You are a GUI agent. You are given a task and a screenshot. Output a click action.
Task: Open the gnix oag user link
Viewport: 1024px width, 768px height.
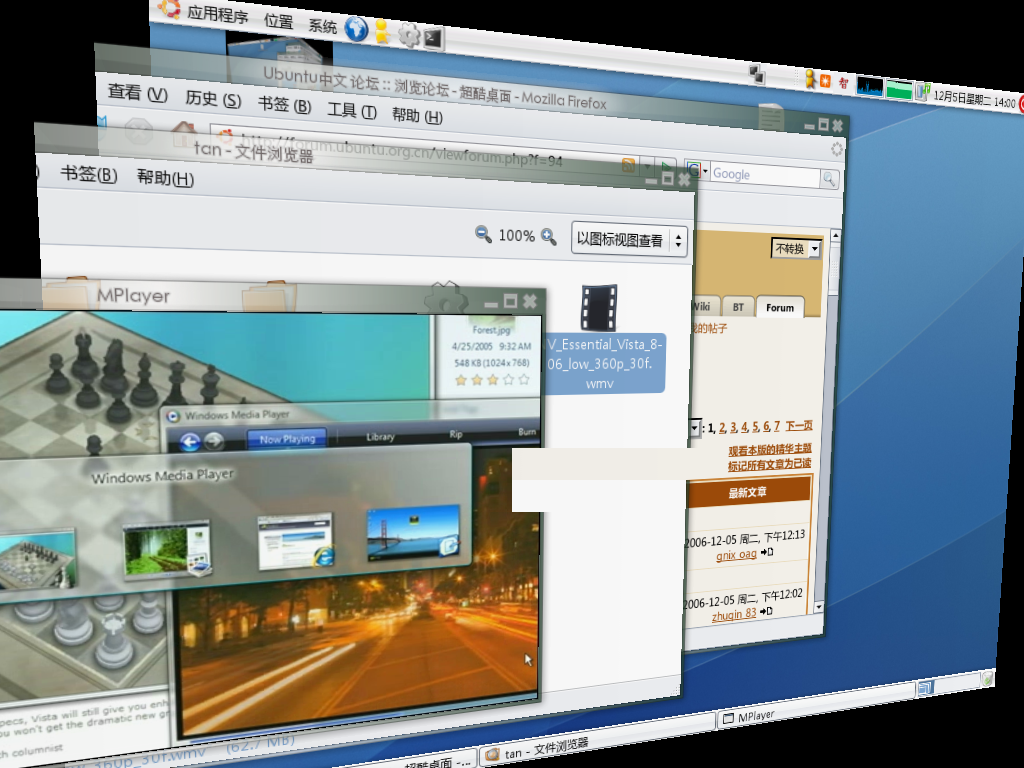[736, 554]
